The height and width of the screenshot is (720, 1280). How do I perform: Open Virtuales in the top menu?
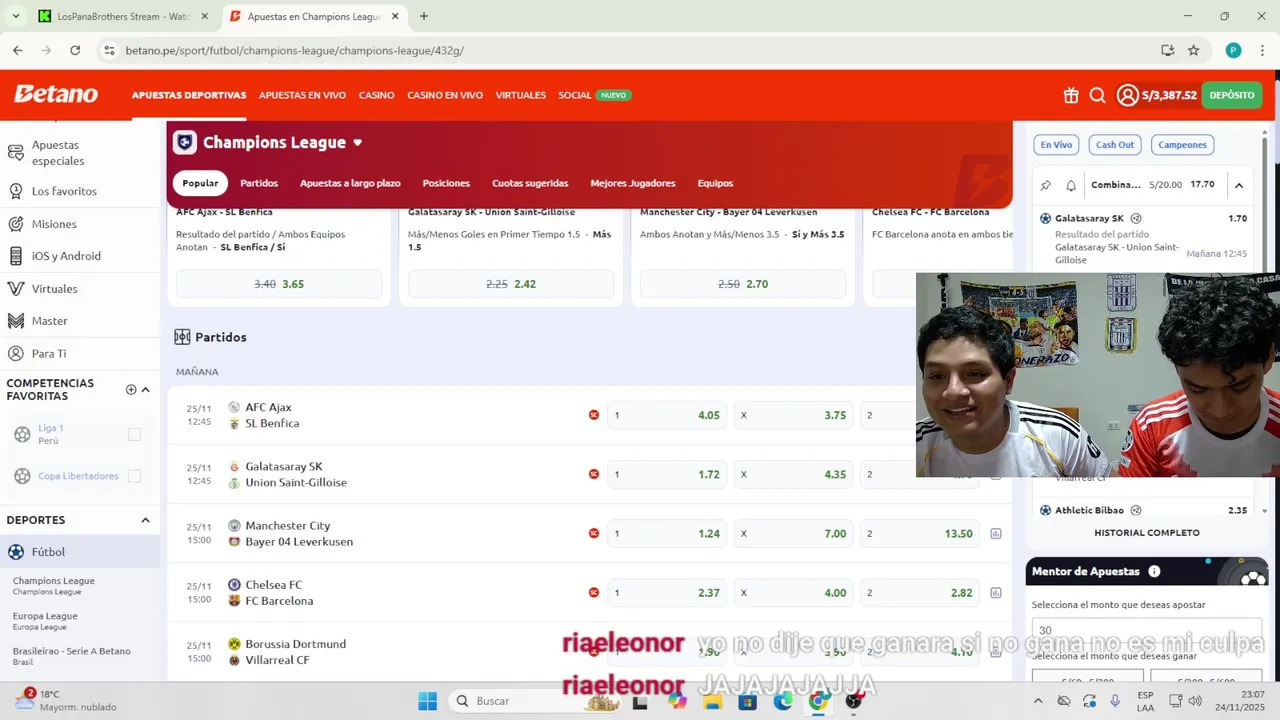tap(520, 95)
